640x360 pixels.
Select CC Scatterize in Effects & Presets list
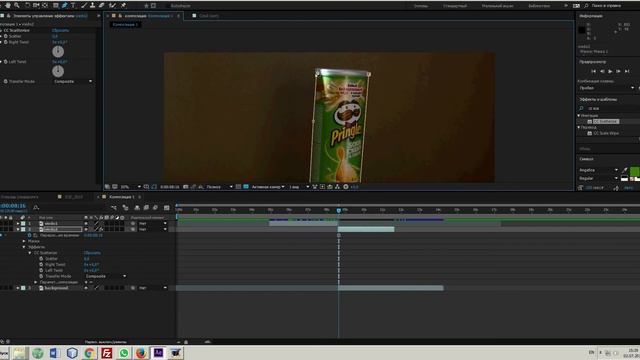pos(606,121)
